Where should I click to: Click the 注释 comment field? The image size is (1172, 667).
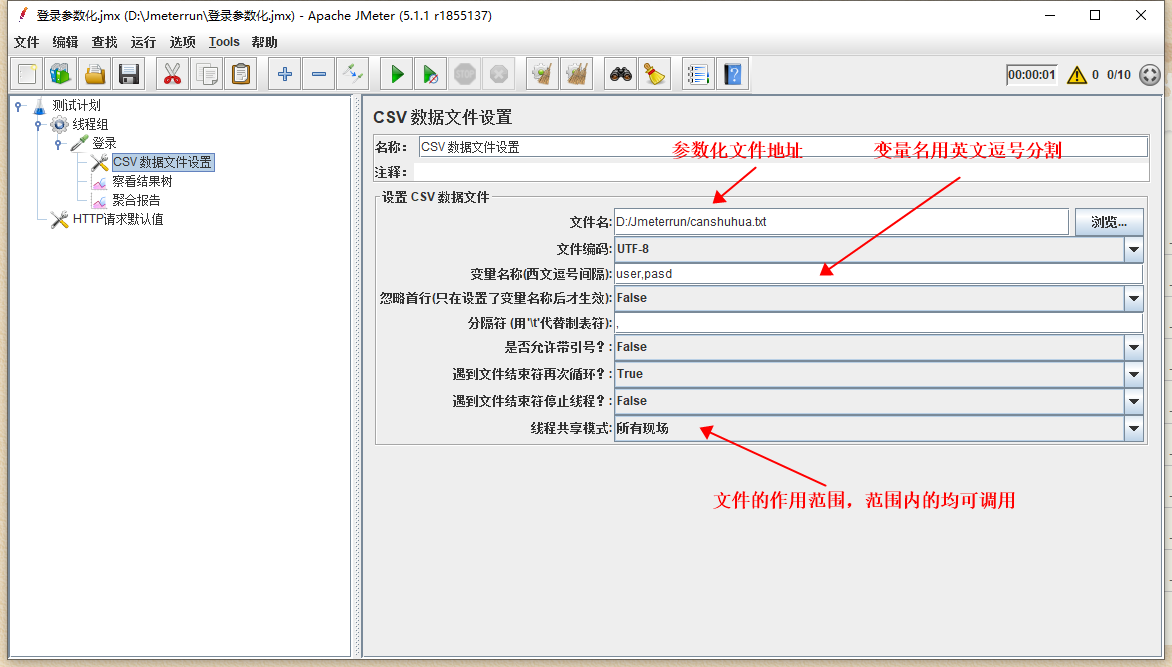(x=781, y=172)
